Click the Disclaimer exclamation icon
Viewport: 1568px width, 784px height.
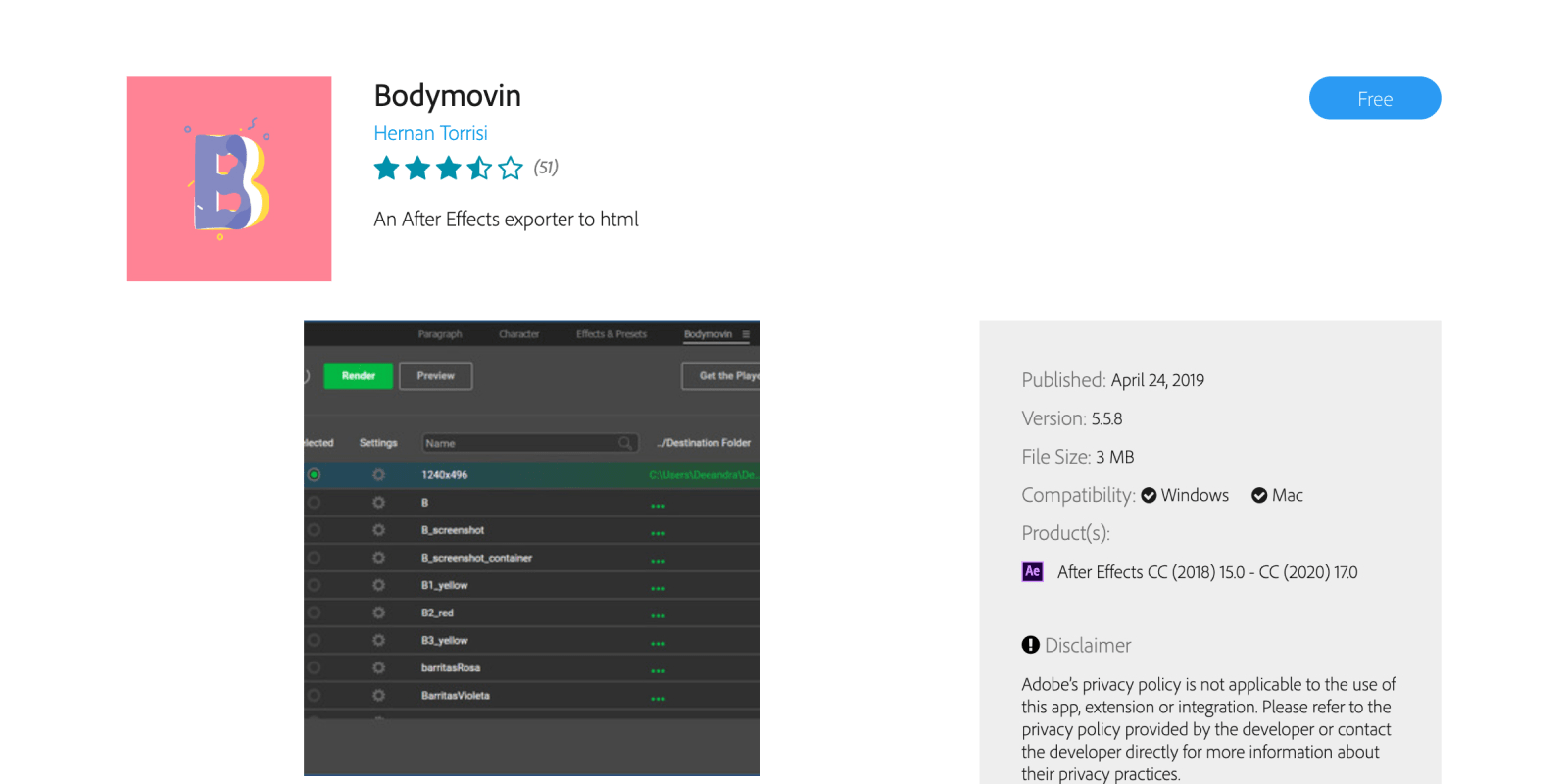(1030, 645)
